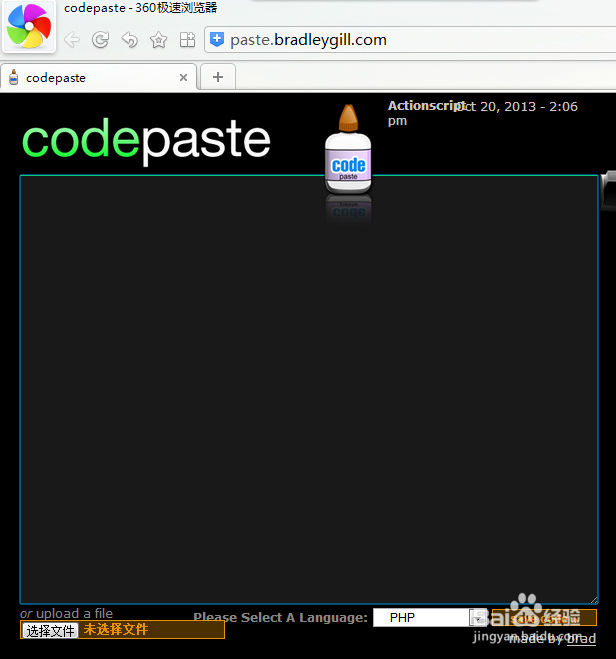Image resolution: width=616 pixels, height=659 pixels.
Task: Click the 选择文件 choose file button
Action: coord(50,630)
